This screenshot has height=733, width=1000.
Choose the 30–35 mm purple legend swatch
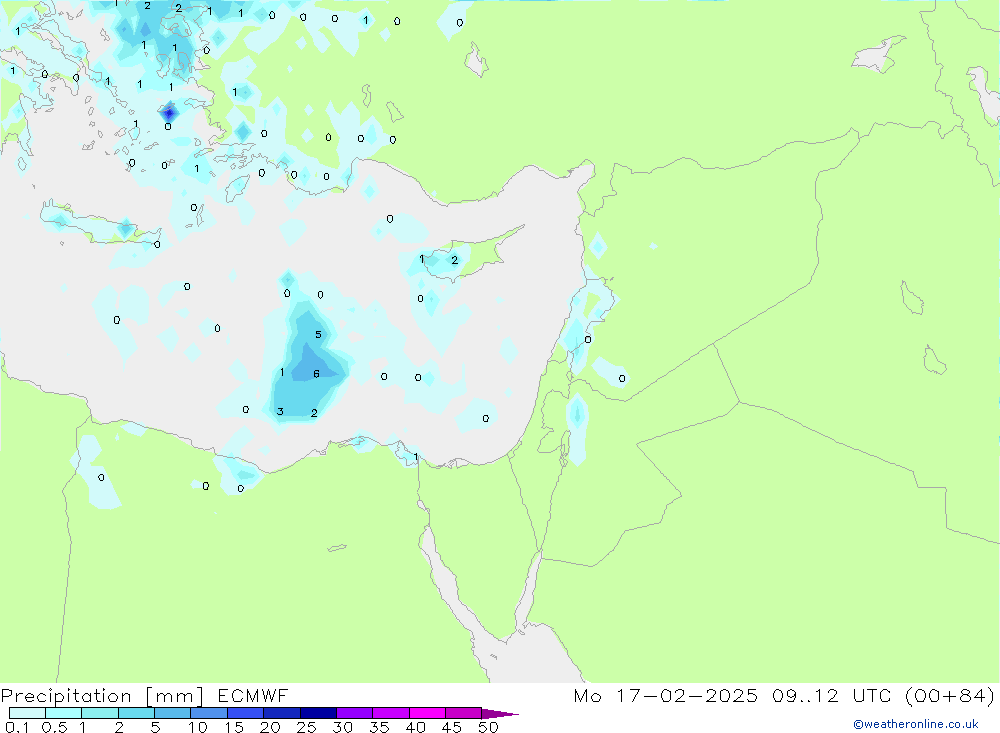pos(354,713)
